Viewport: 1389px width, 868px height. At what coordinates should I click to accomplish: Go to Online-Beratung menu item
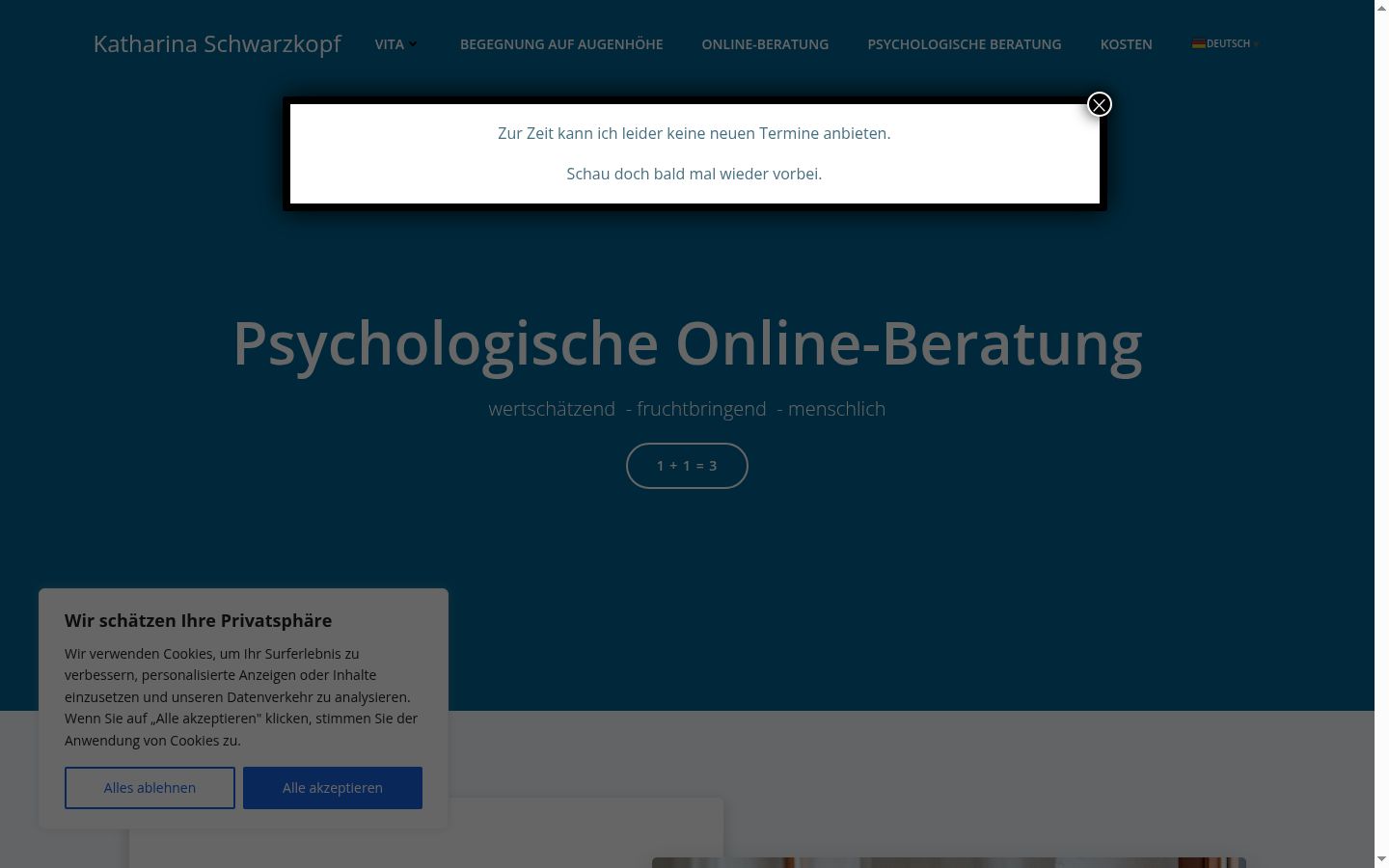tap(765, 44)
